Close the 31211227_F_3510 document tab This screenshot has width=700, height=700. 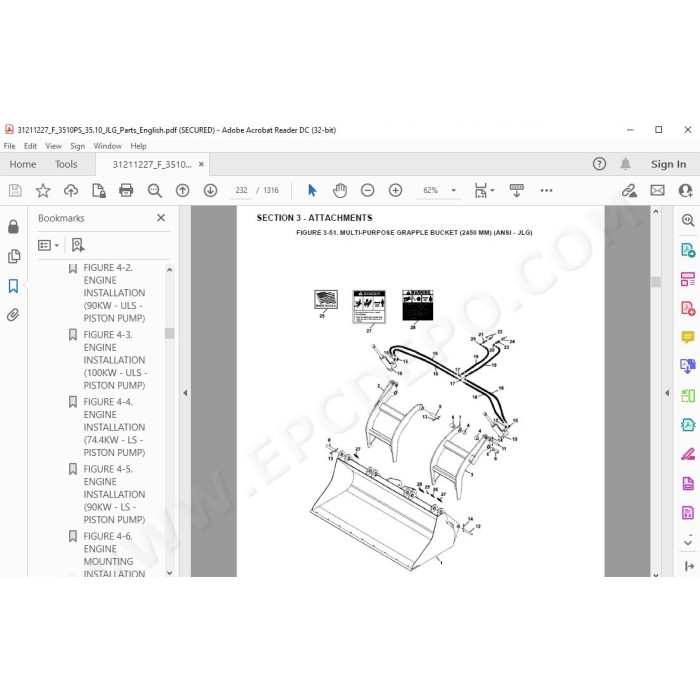tap(201, 164)
